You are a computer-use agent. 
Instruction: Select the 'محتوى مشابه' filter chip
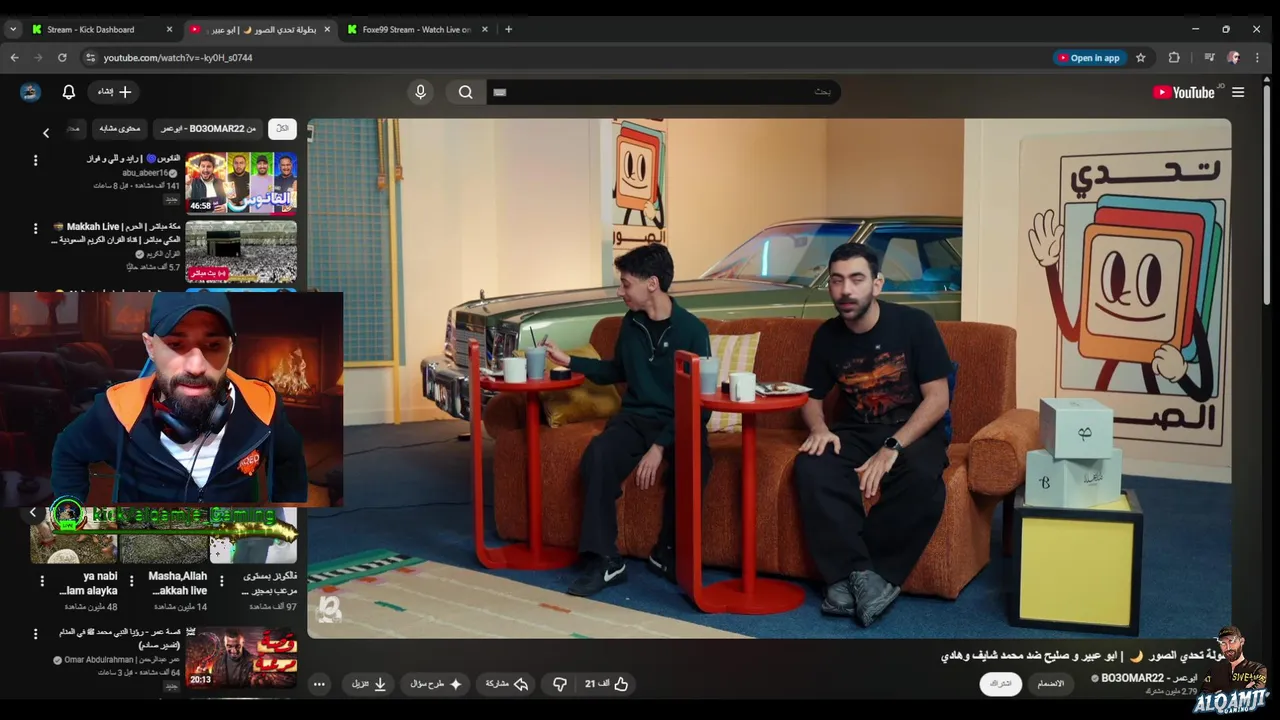pos(120,128)
